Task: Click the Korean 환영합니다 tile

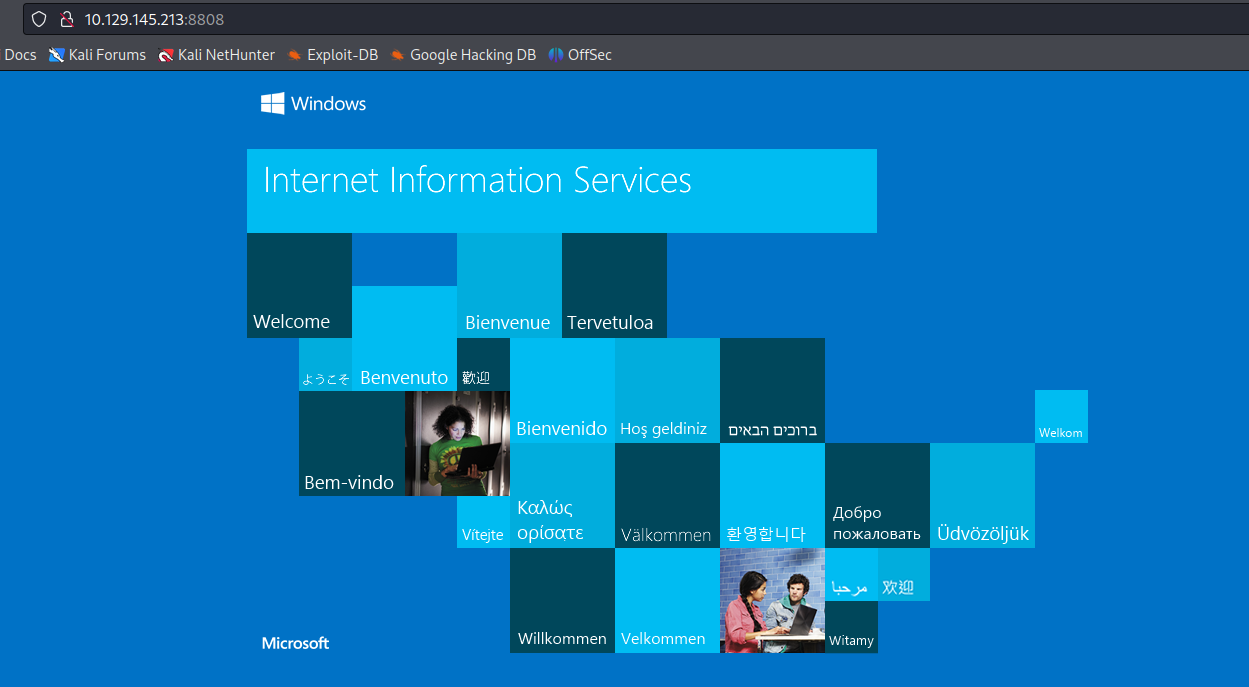Action: point(772,495)
